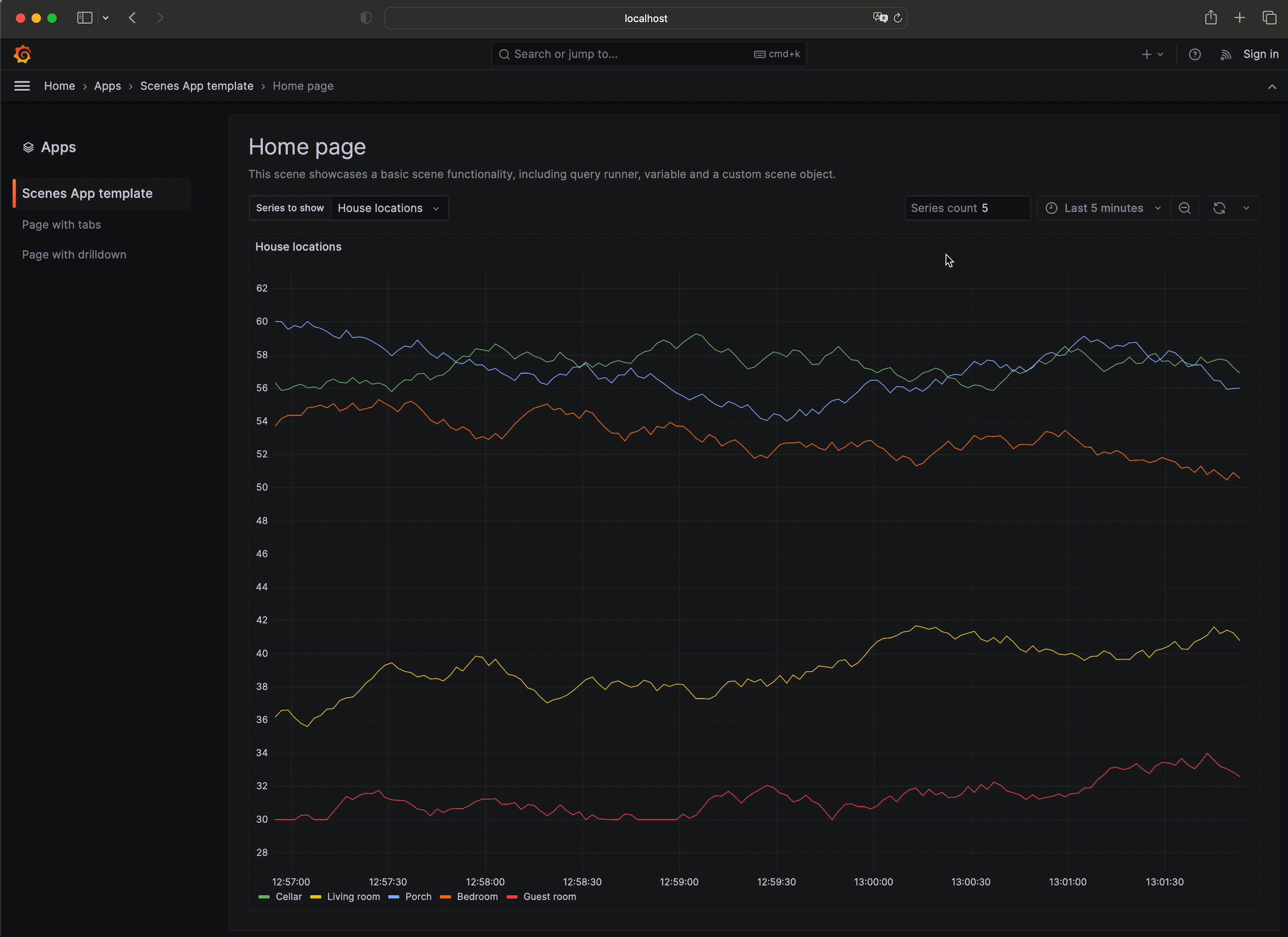
Task: Refresh the dashboard with the refresh icon
Action: point(1219,208)
